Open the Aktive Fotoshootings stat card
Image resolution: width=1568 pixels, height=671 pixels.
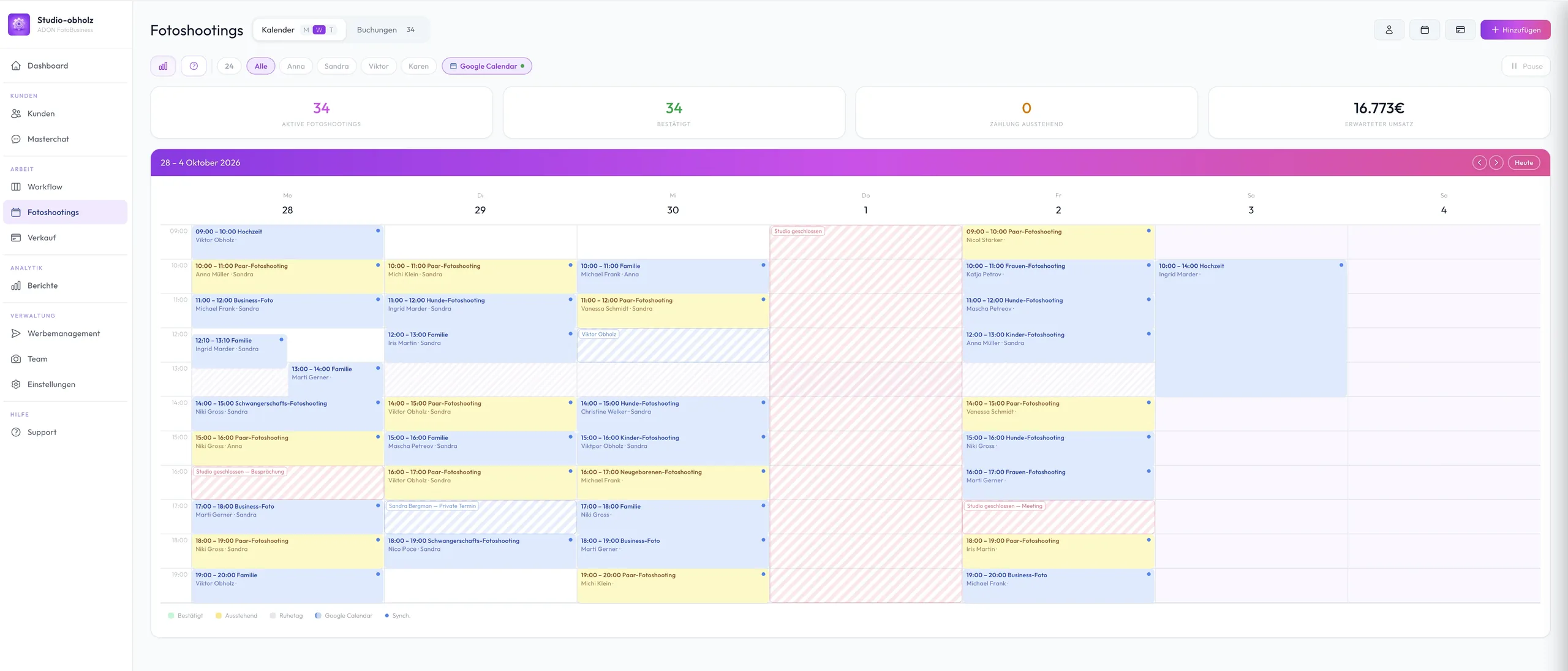click(x=322, y=113)
